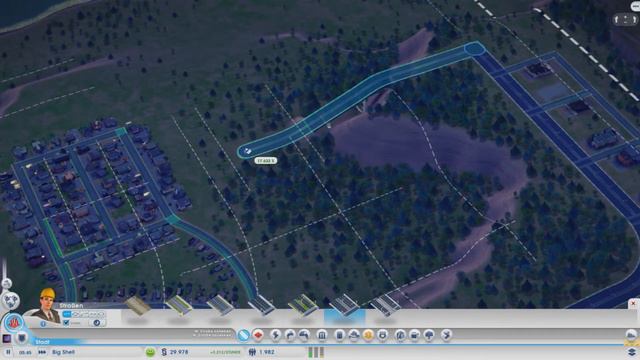Image resolution: width=640 pixels, height=360 pixels.
Task: Open the data layers stack icon
Action: pyautogui.click(x=631, y=352)
